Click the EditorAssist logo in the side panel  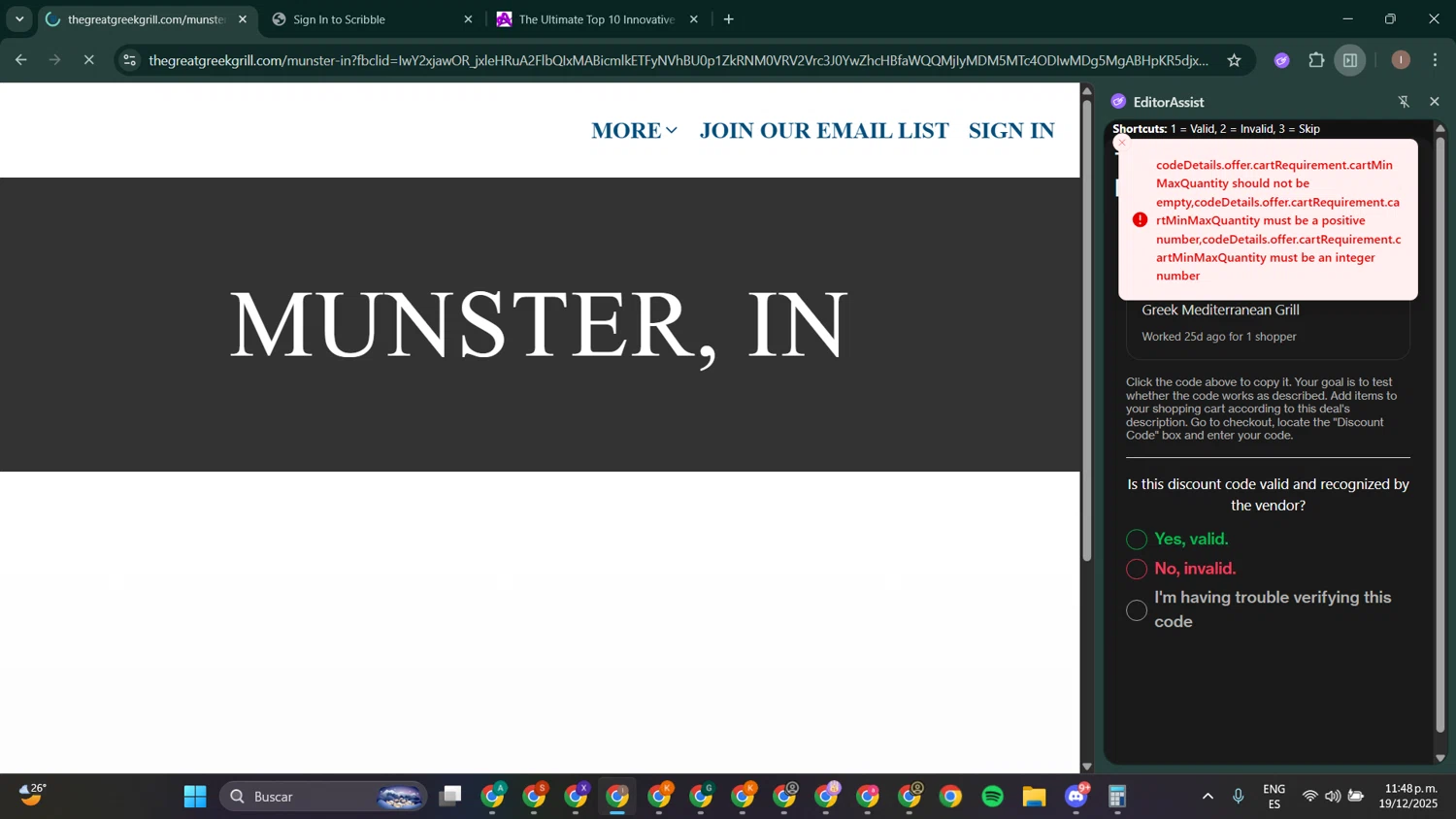click(1118, 102)
